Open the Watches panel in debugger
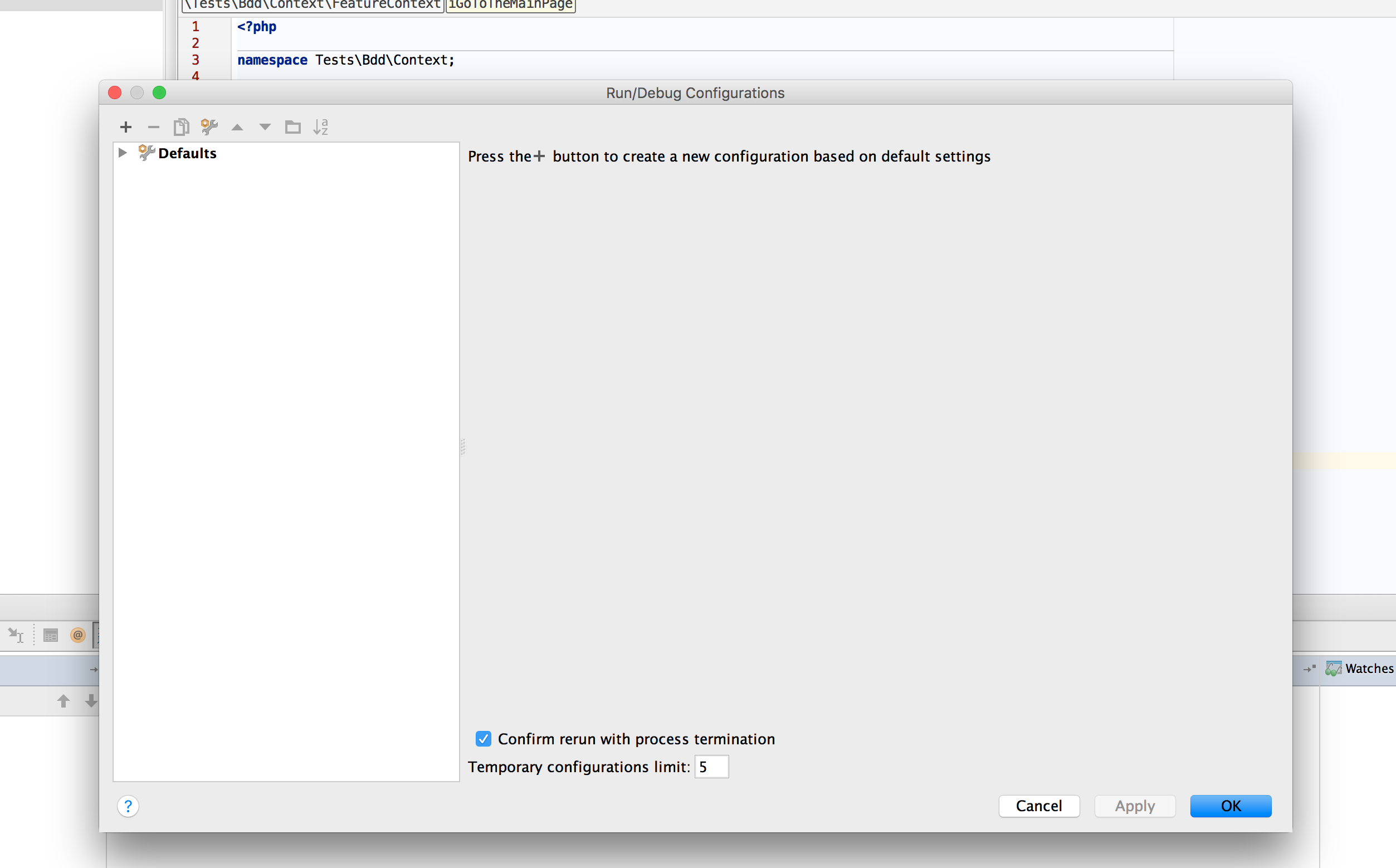Image resolution: width=1396 pixels, height=868 pixels. click(x=1359, y=669)
